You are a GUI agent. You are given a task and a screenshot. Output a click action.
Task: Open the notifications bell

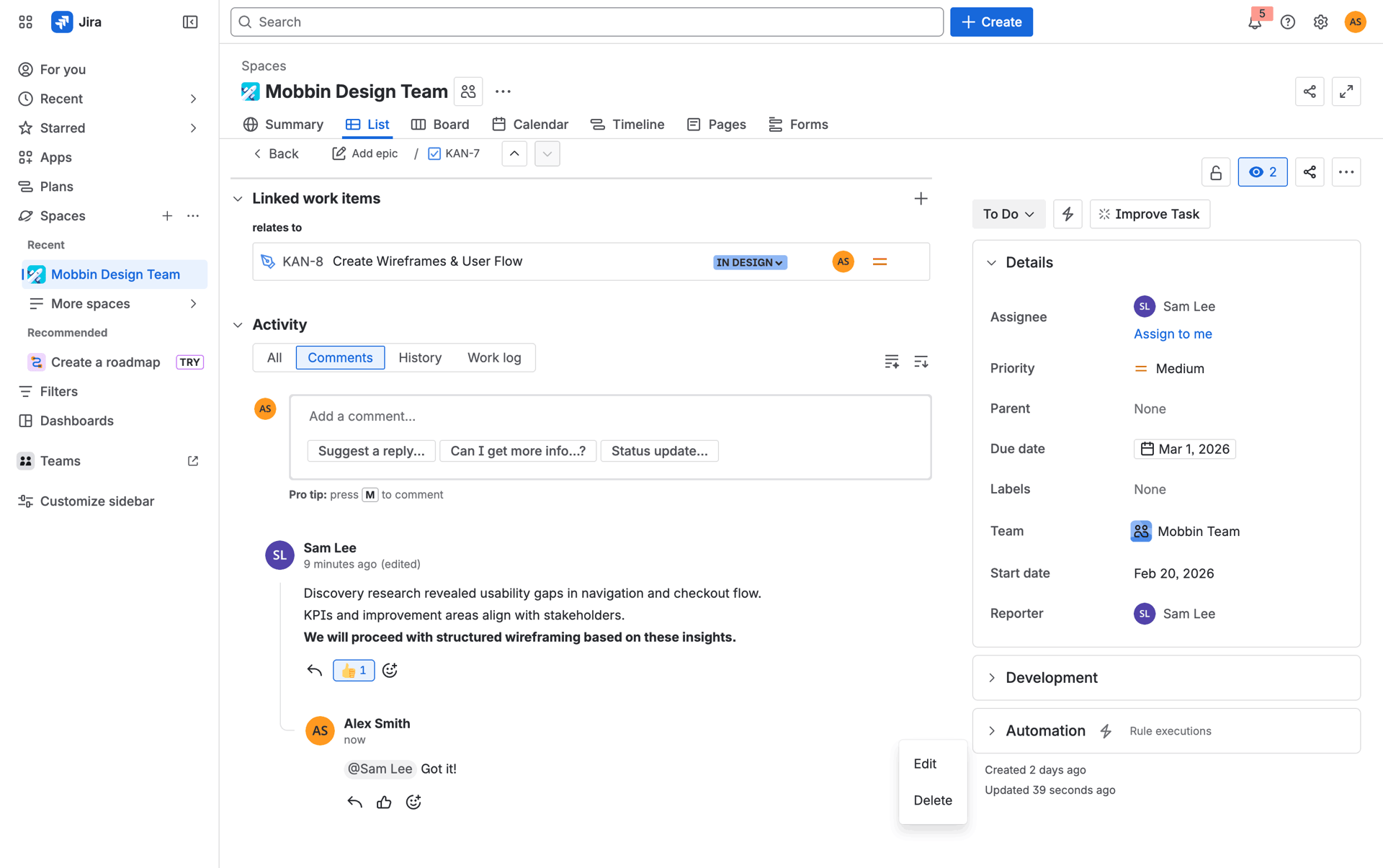click(1255, 22)
